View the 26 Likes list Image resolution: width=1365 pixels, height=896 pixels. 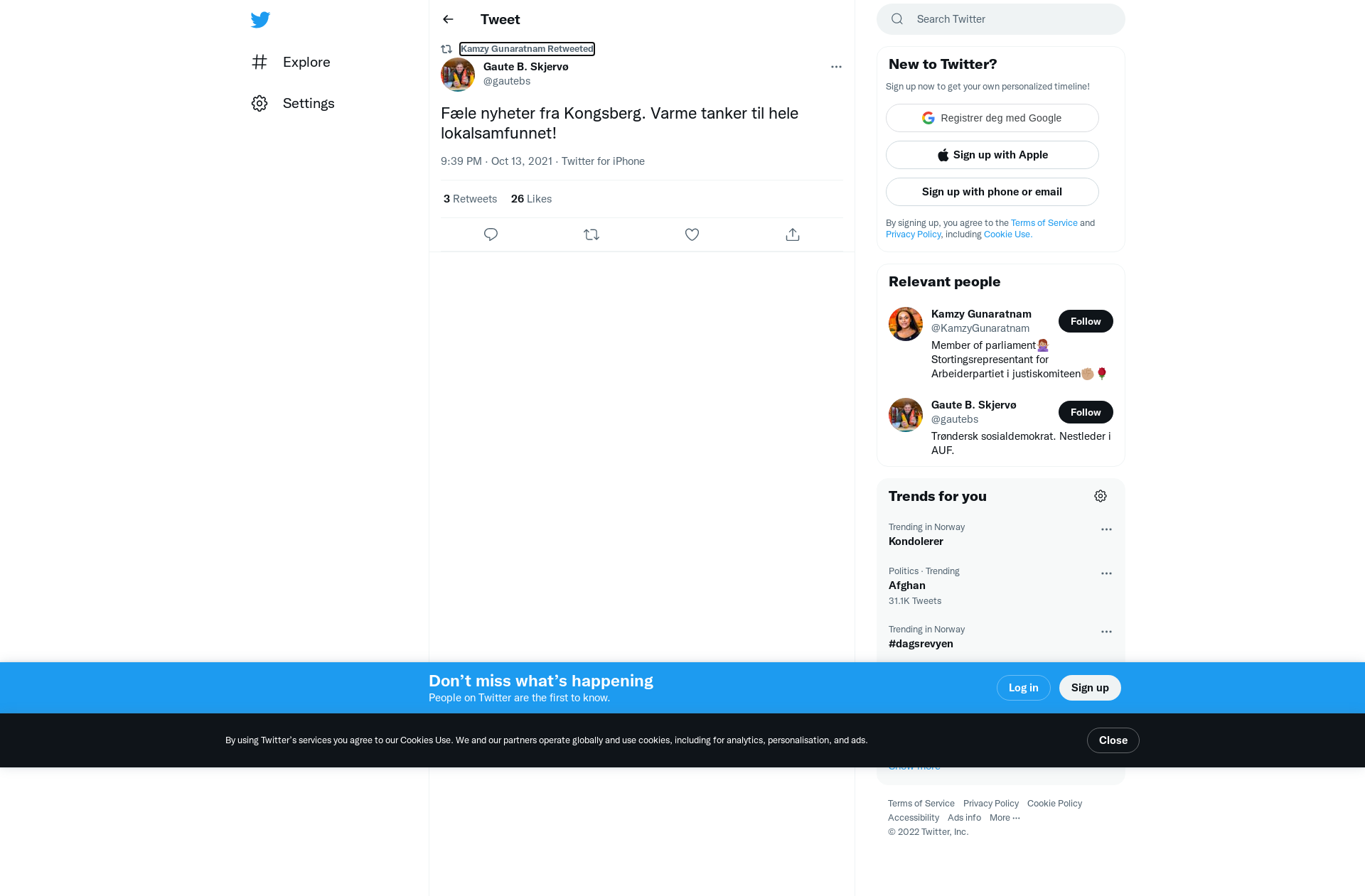click(x=531, y=199)
